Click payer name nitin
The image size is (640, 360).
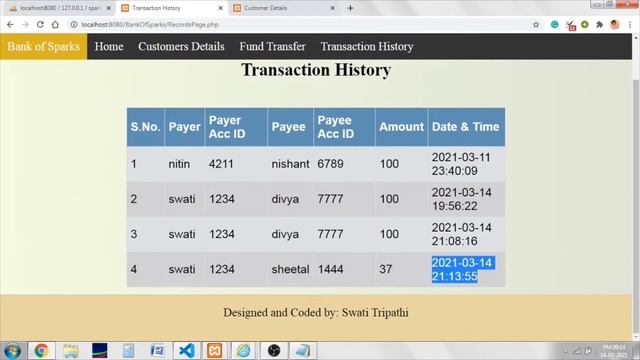(x=179, y=164)
